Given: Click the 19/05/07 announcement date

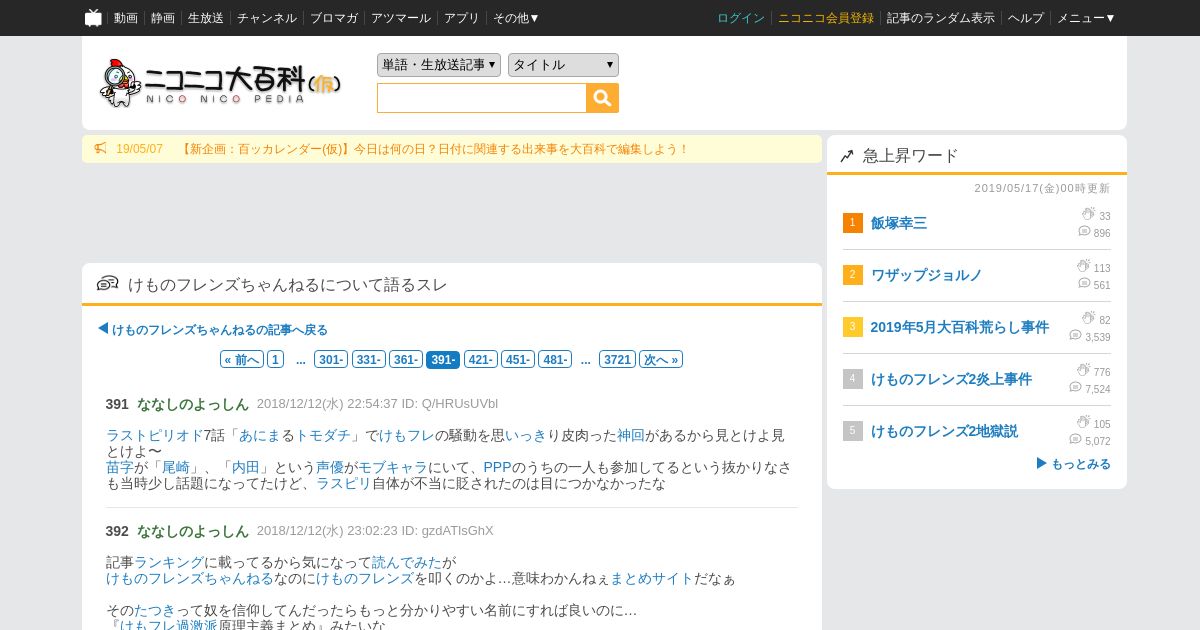Looking at the screenshot, I should coord(139,149).
